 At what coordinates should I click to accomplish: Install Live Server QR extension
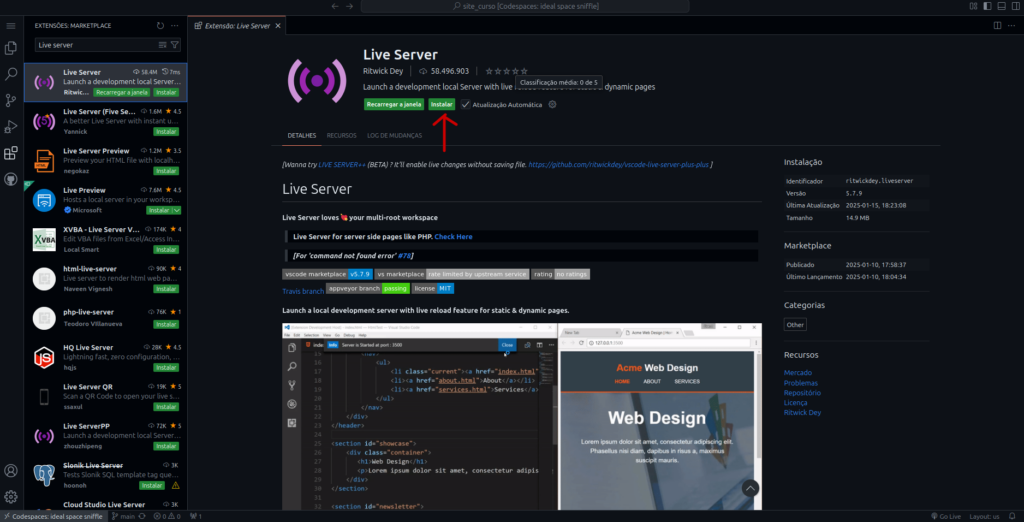point(166,406)
